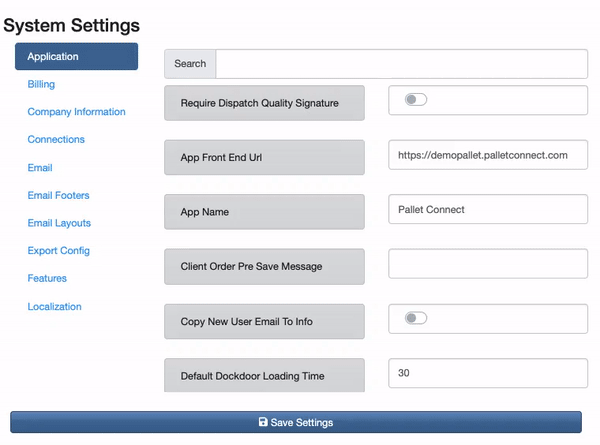The height and width of the screenshot is (445, 600).
Task: Go to the Connections section
Action: 56,139
